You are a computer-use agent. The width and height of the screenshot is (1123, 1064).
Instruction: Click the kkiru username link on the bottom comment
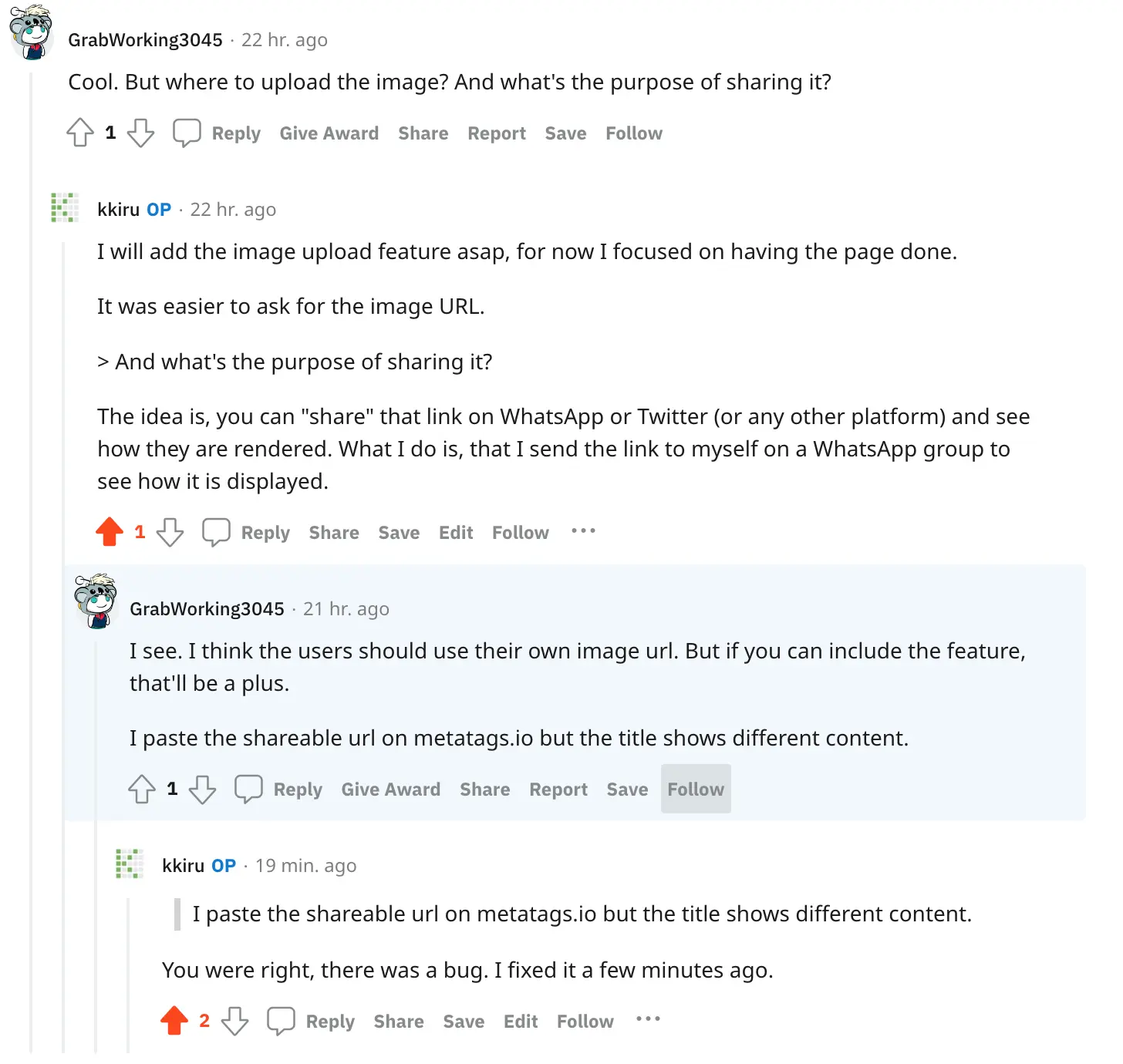click(x=184, y=865)
